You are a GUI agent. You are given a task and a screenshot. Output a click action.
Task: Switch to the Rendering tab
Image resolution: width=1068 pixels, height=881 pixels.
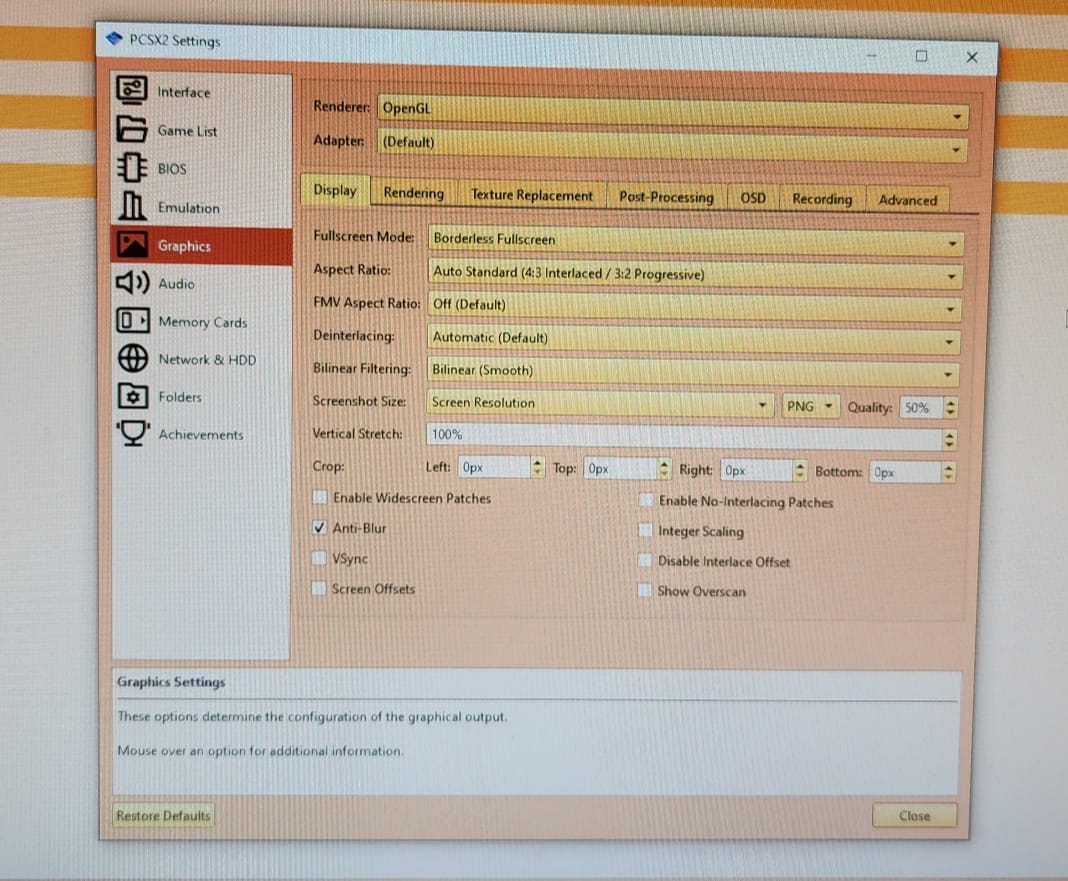[413, 193]
